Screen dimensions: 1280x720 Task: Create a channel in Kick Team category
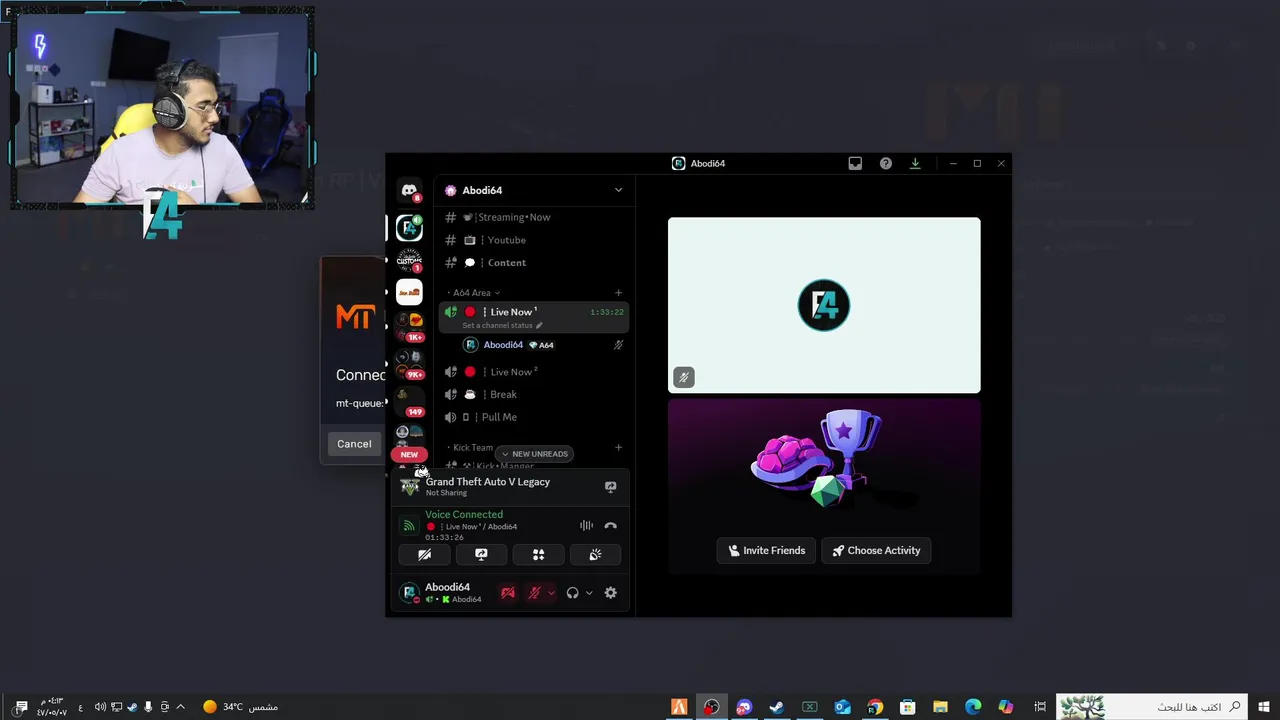point(619,448)
